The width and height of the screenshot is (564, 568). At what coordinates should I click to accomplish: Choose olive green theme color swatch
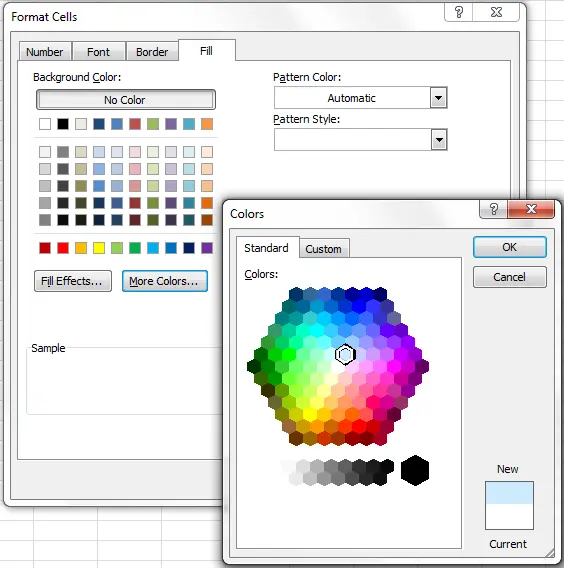click(x=153, y=124)
